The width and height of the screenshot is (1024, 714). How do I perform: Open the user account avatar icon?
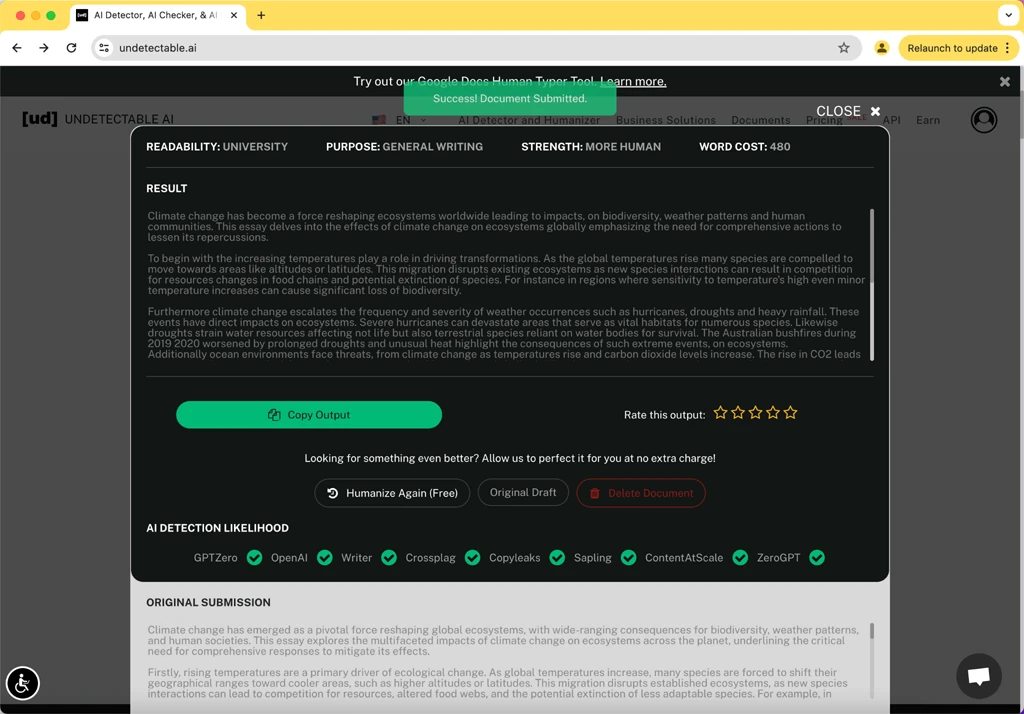[984, 120]
